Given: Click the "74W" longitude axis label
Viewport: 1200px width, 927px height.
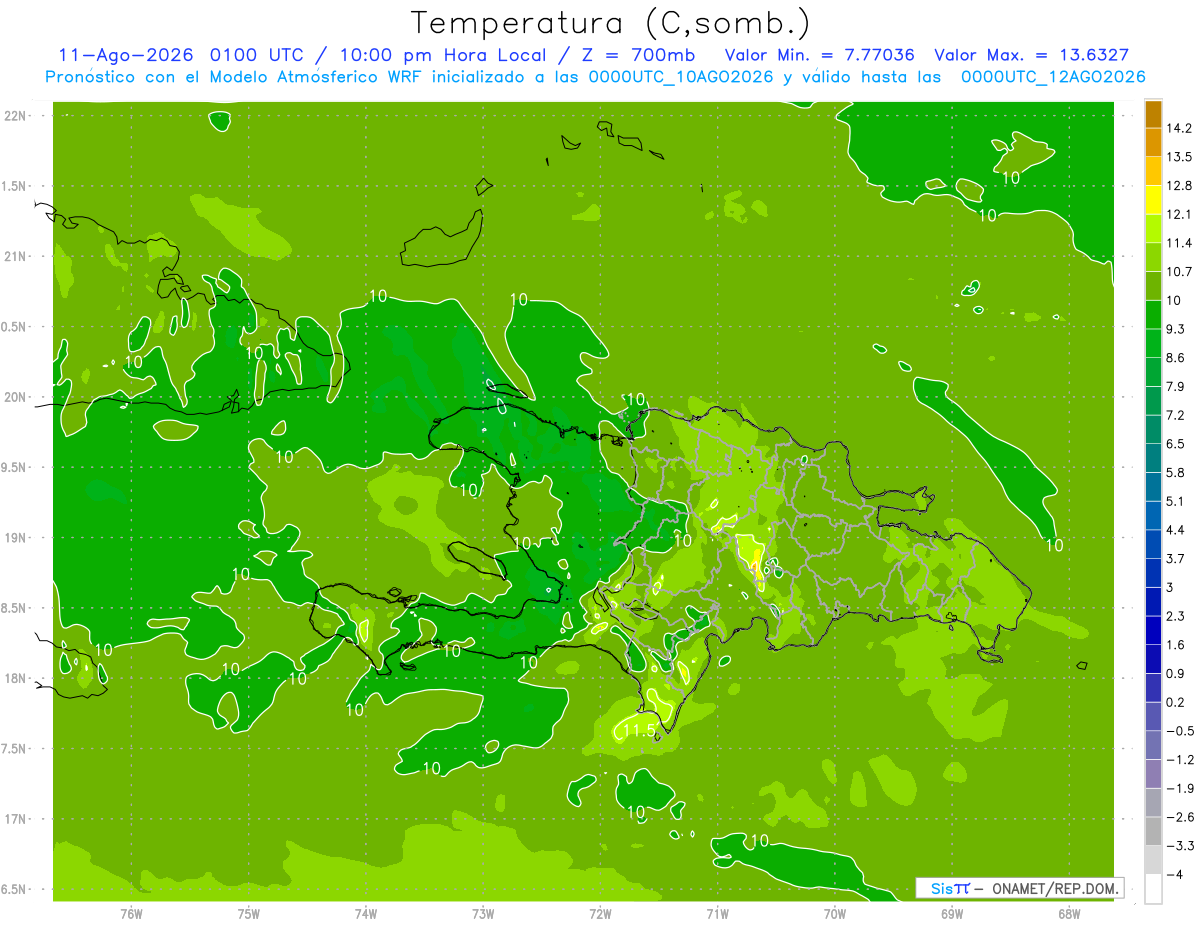Looking at the screenshot, I should point(366,913).
